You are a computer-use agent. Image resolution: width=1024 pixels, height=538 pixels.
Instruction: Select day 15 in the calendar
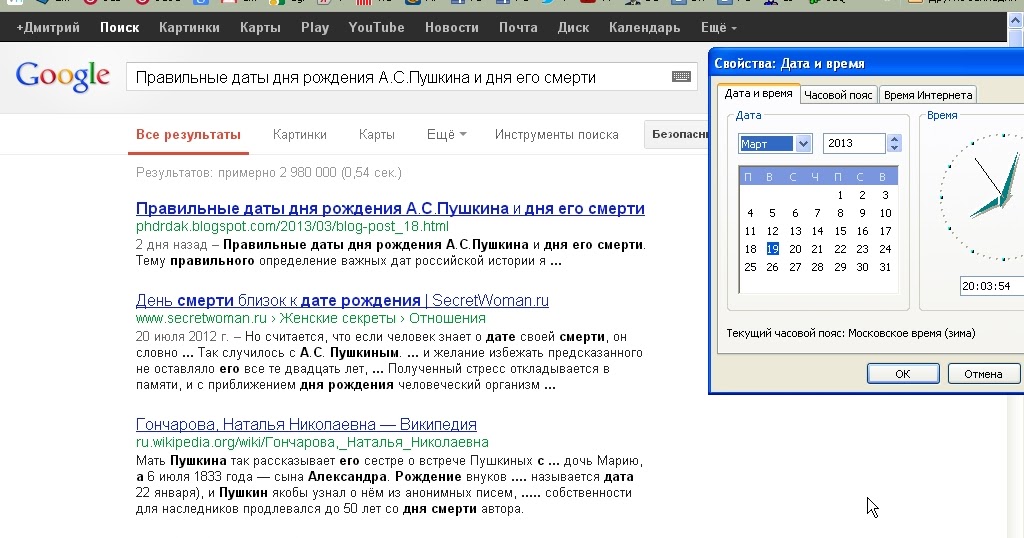[840, 231]
